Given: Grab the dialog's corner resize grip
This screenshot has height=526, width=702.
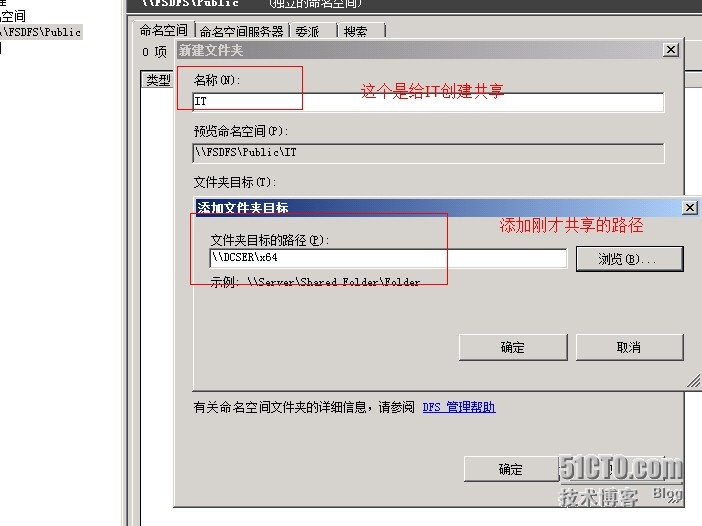Looking at the screenshot, I should (693, 382).
